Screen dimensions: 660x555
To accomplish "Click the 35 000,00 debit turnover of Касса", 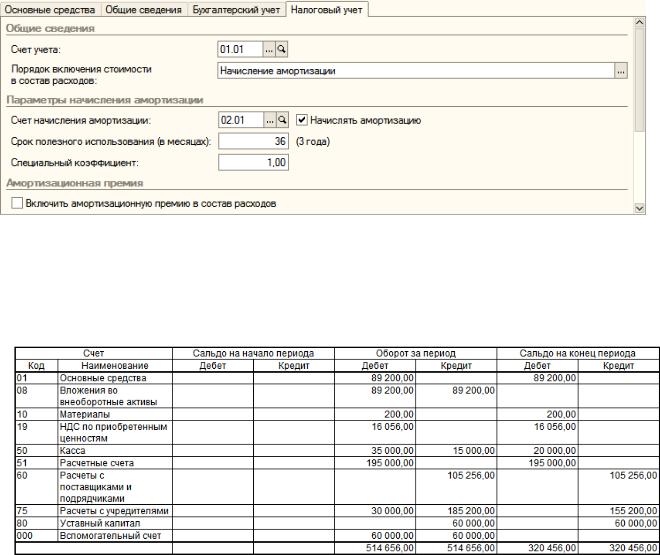I will pyautogui.click(x=392, y=451).
